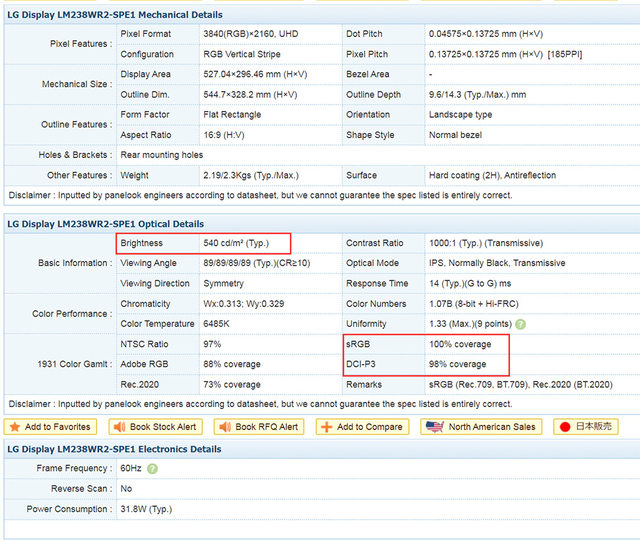Select the Pixel Features row label
Viewport: 640px width, 542px height.
tap(81, 44)
